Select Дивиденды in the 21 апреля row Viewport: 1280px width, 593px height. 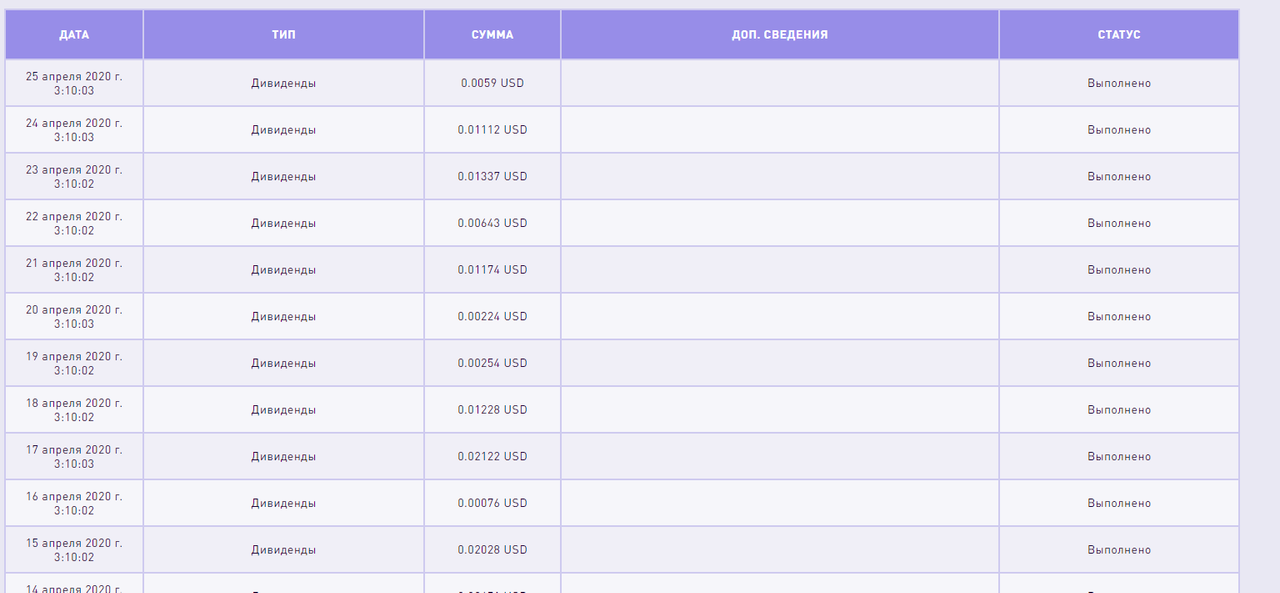tap(283, 270)
